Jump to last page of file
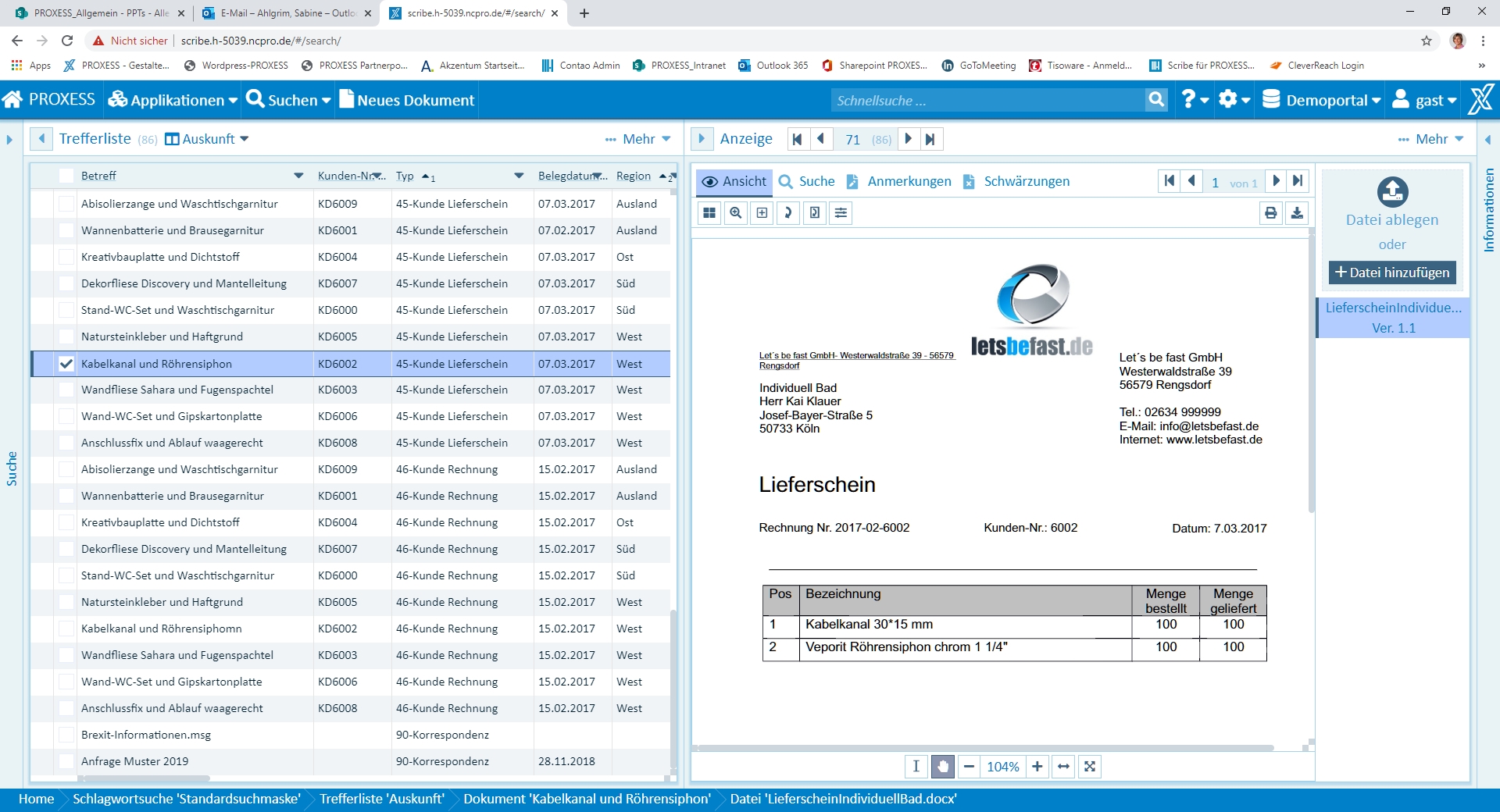1500x812 pixels. point(1298,181)
